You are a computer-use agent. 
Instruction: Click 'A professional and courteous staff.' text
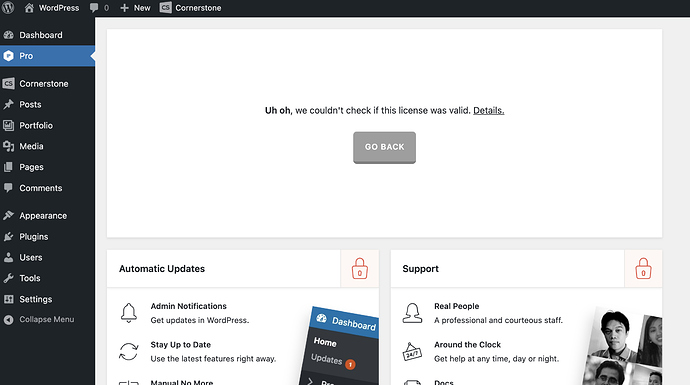tap(498, 320)
